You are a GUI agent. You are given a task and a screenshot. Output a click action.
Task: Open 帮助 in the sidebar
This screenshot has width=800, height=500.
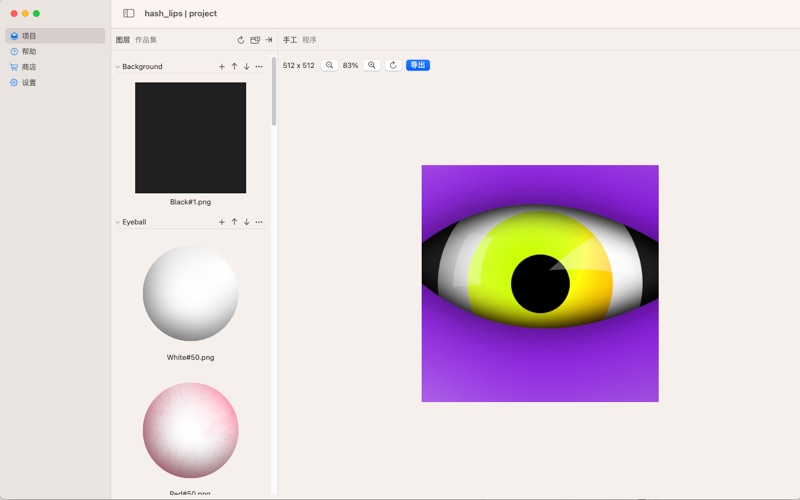29,51
